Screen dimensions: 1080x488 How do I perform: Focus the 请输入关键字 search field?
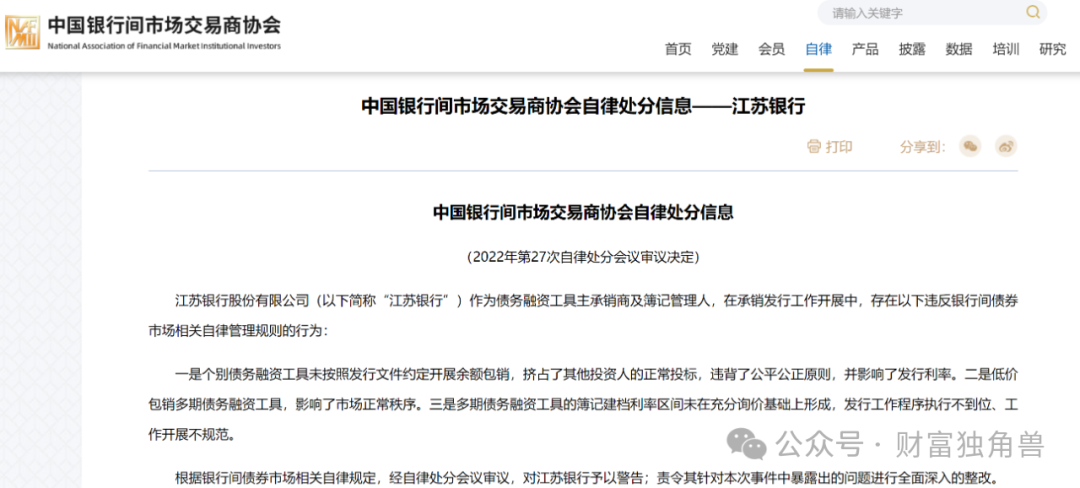coord(931,12)
